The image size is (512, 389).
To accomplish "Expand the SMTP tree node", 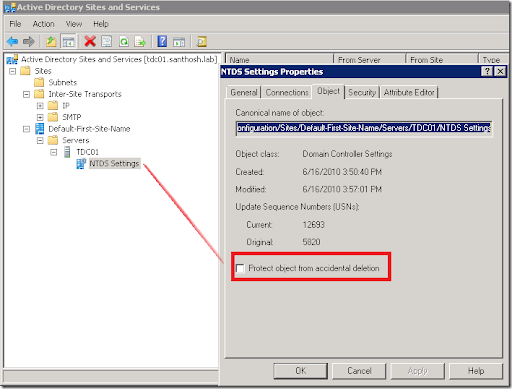I will click(40, 117).
